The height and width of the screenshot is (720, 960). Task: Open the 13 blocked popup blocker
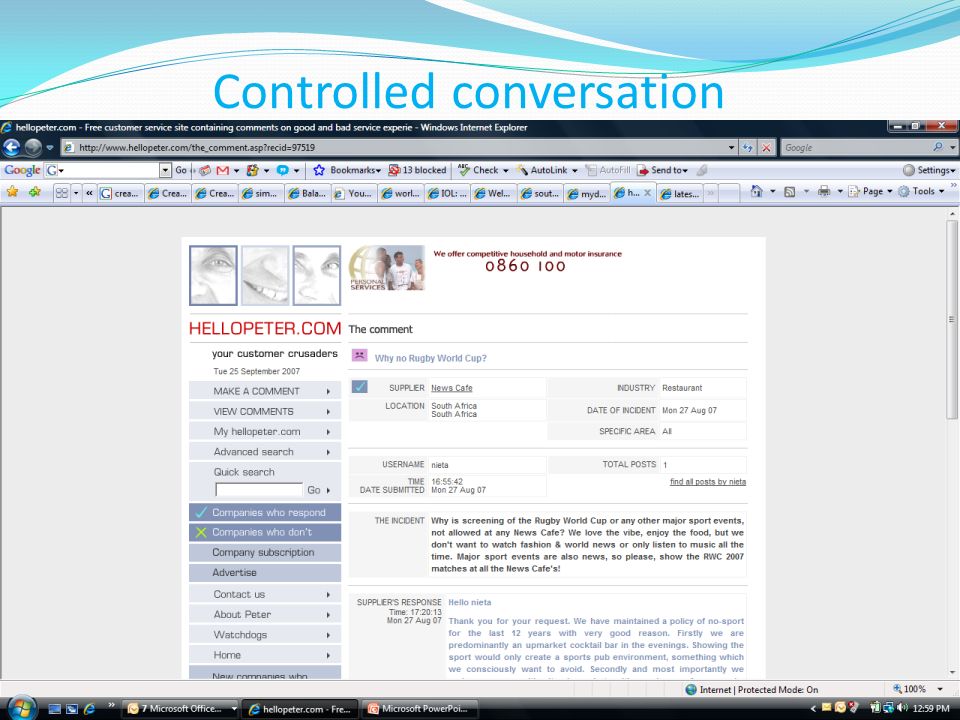pyautogui.click(x=418, y=170)
